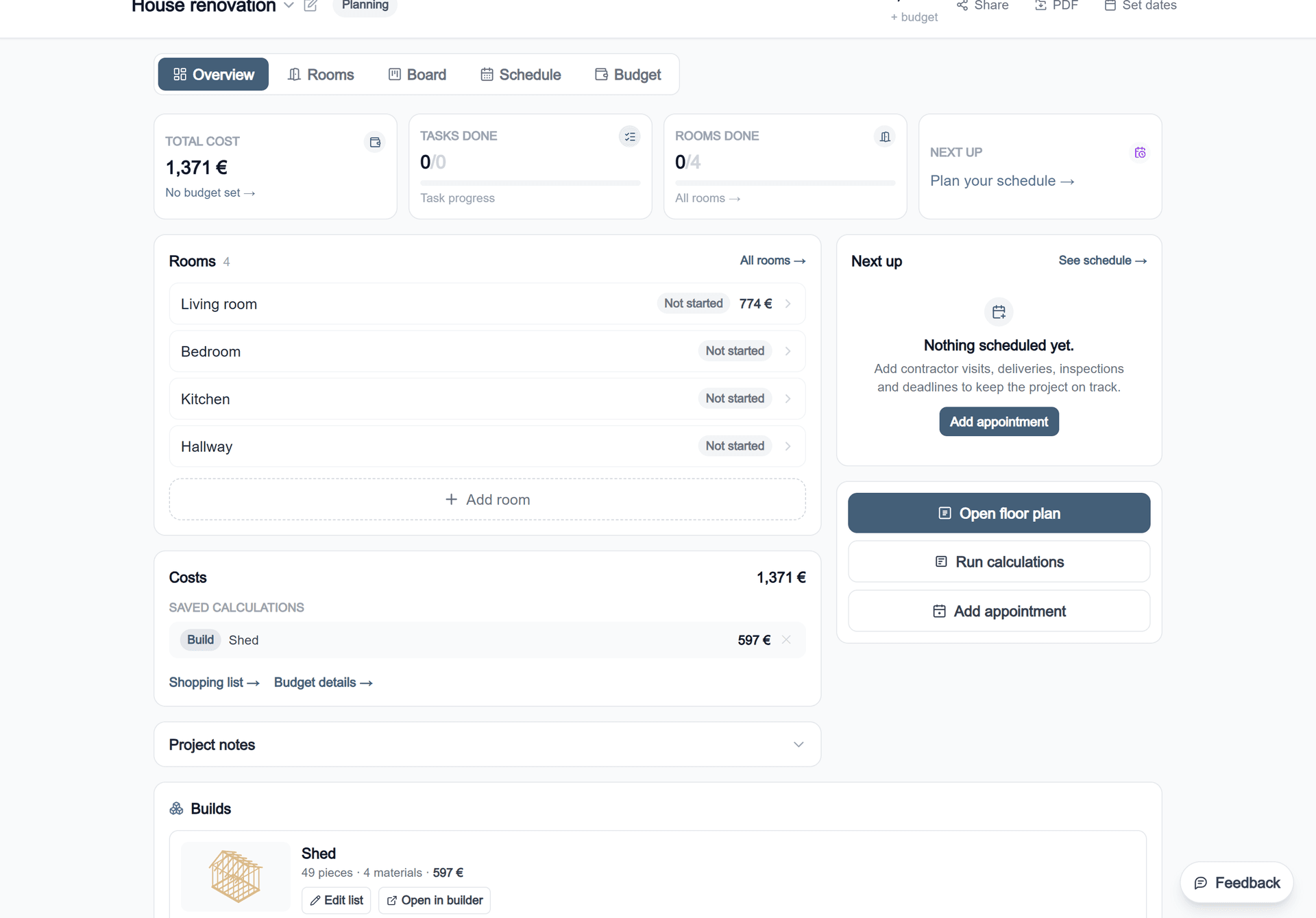1316x918 pixels.
Task: Click the Task progress bar
Action: [530, 183]
